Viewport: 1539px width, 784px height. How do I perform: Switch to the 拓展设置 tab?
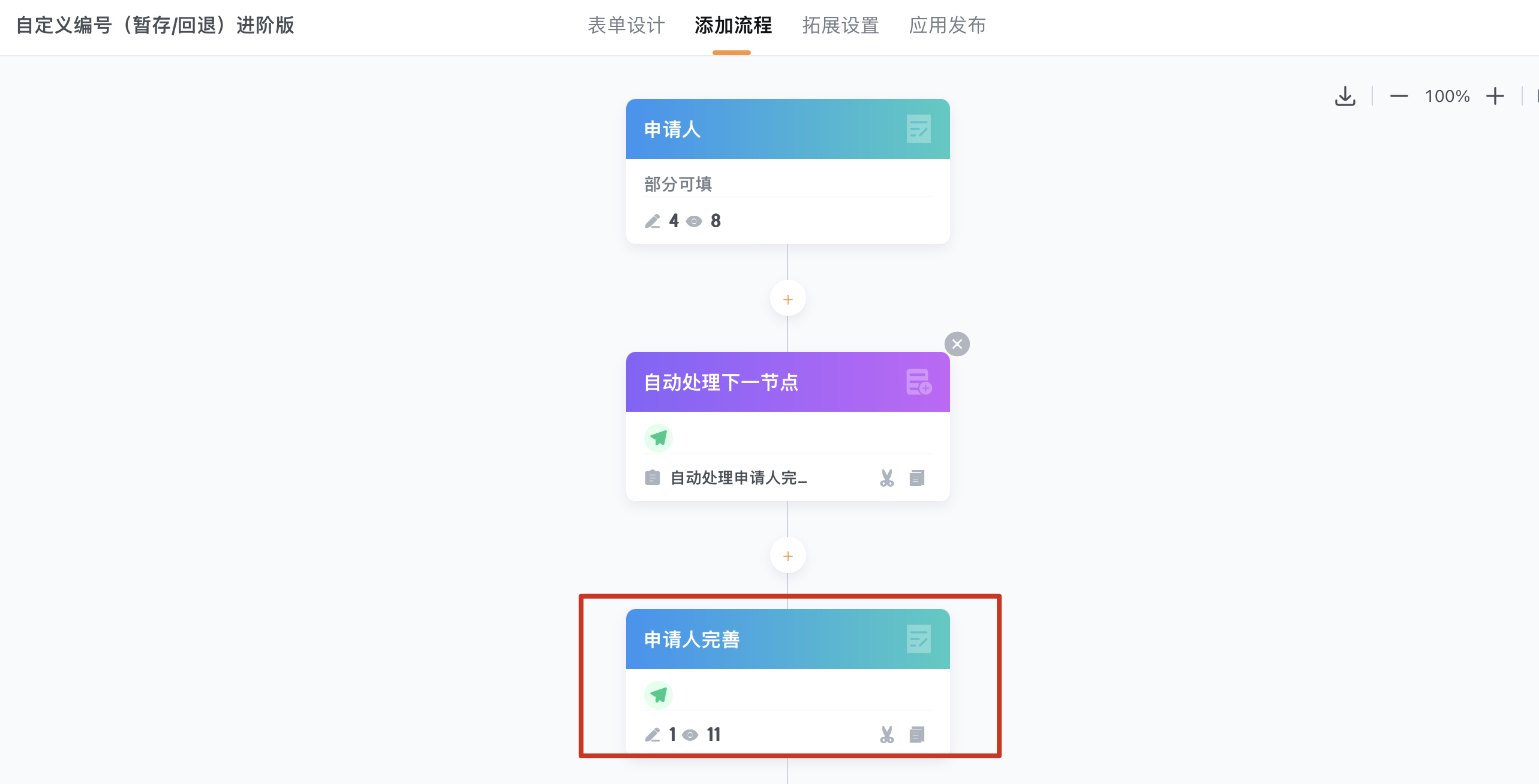tap(840, 25)
